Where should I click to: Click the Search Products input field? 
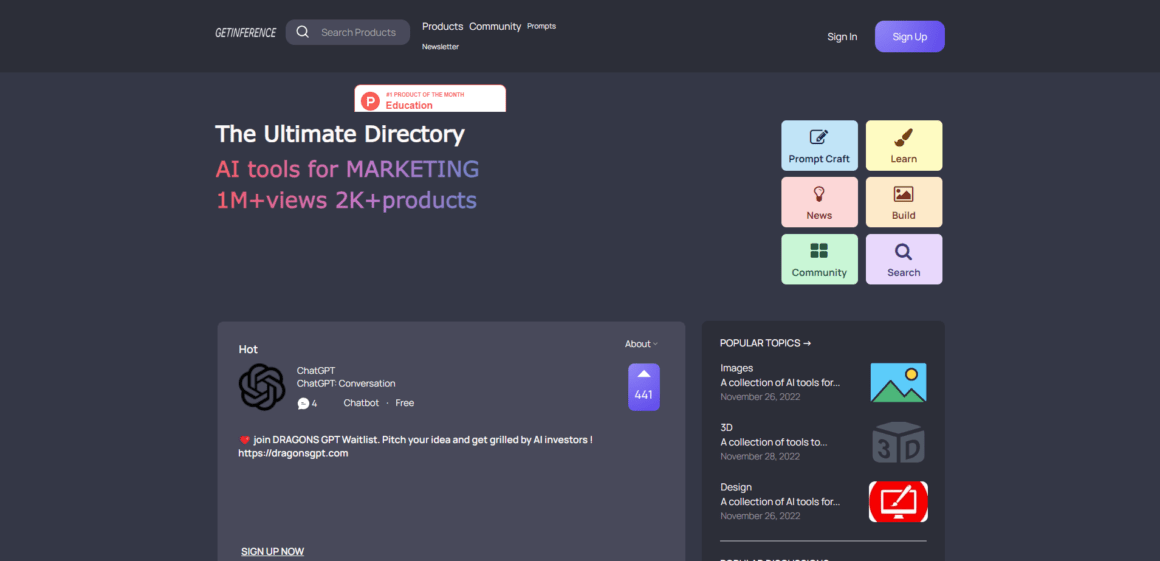click(358, 32)
